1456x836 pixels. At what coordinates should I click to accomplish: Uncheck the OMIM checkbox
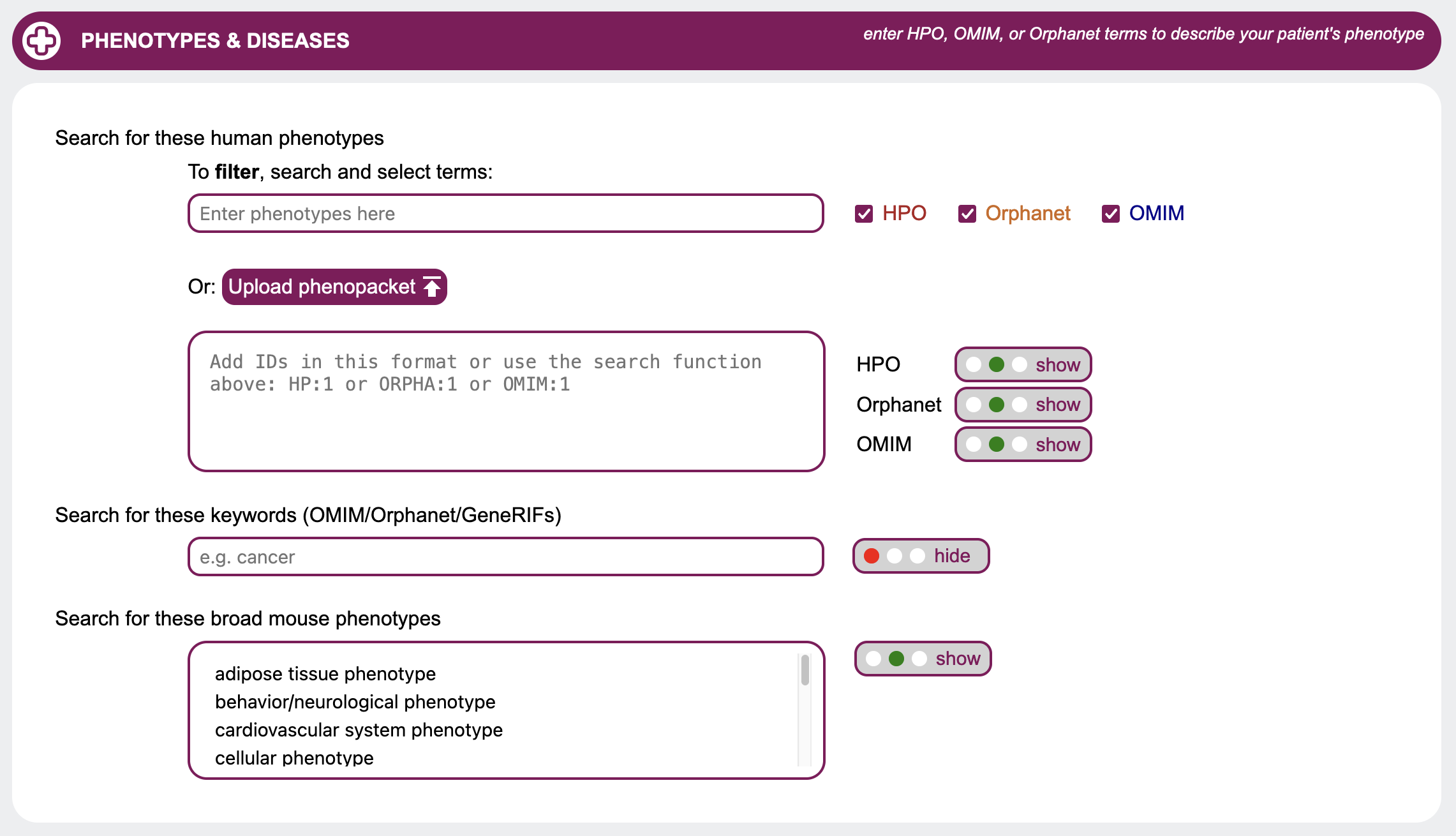coord(1111,214)
